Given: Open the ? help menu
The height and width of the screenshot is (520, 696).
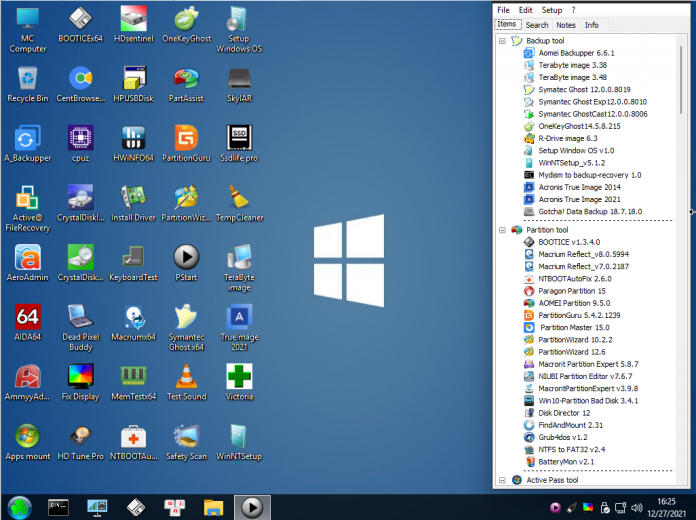Looking at the screenshot, I should 573,10.
